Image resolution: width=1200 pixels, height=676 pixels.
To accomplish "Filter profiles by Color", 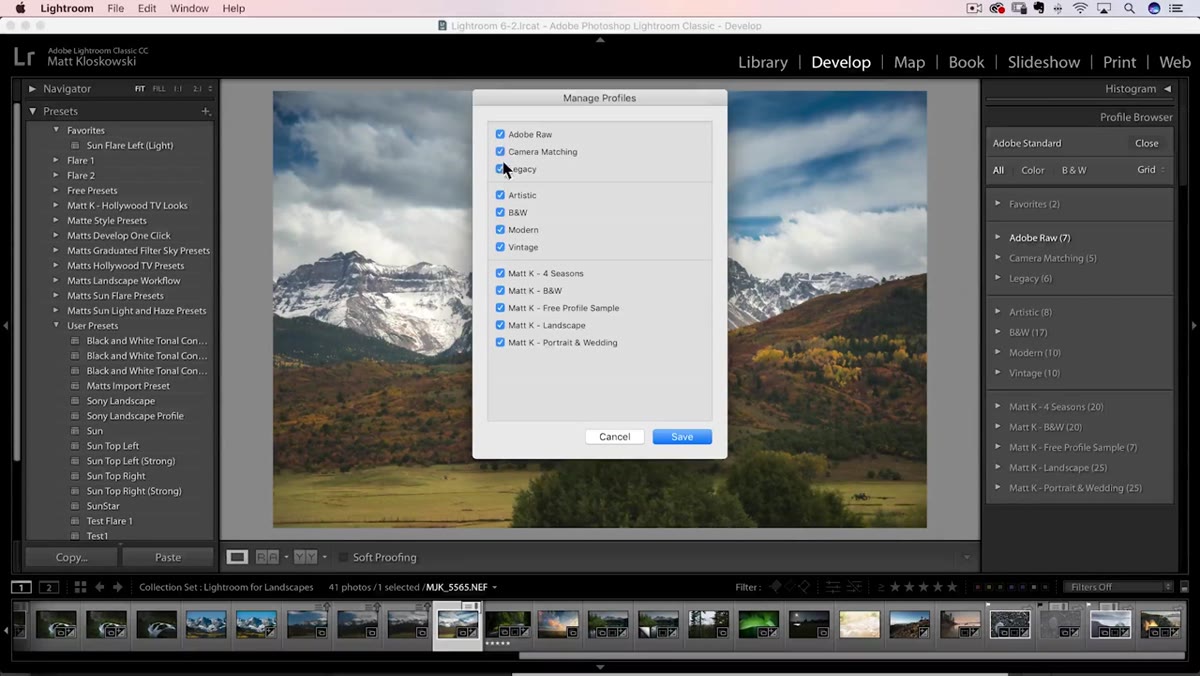I will click(1033, 170).
